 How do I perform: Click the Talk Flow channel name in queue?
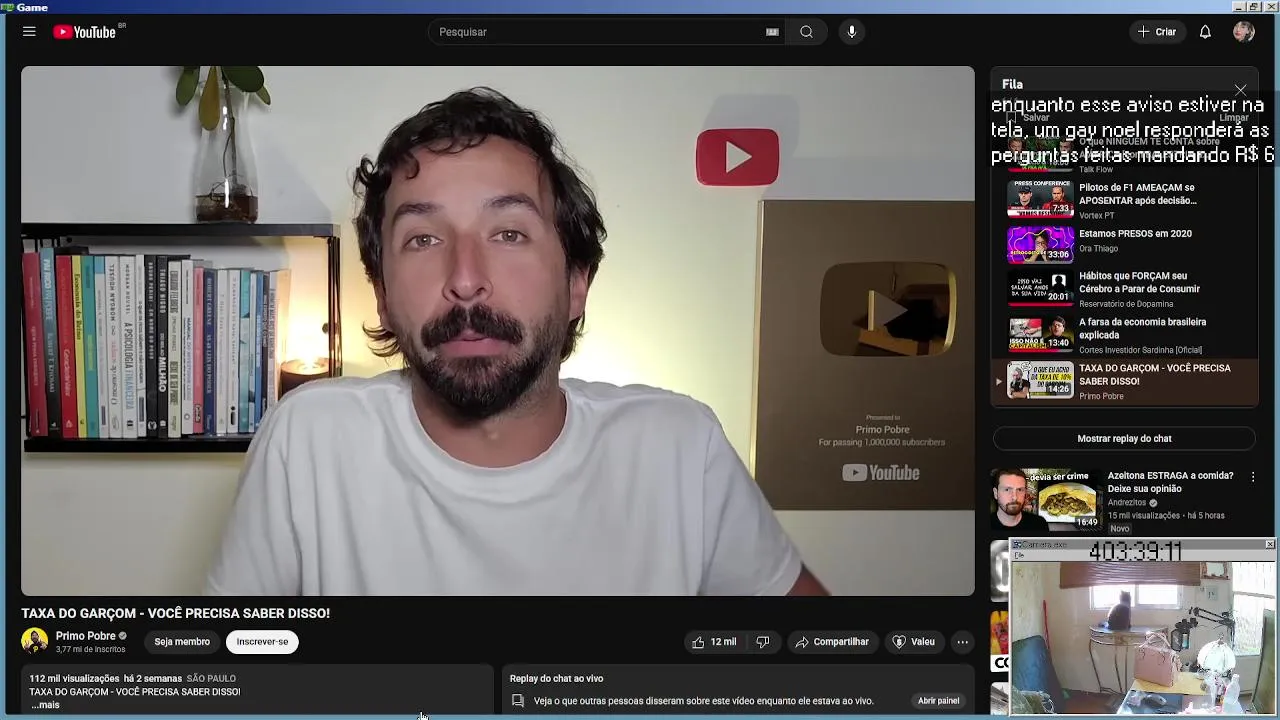click(1096, 170)
